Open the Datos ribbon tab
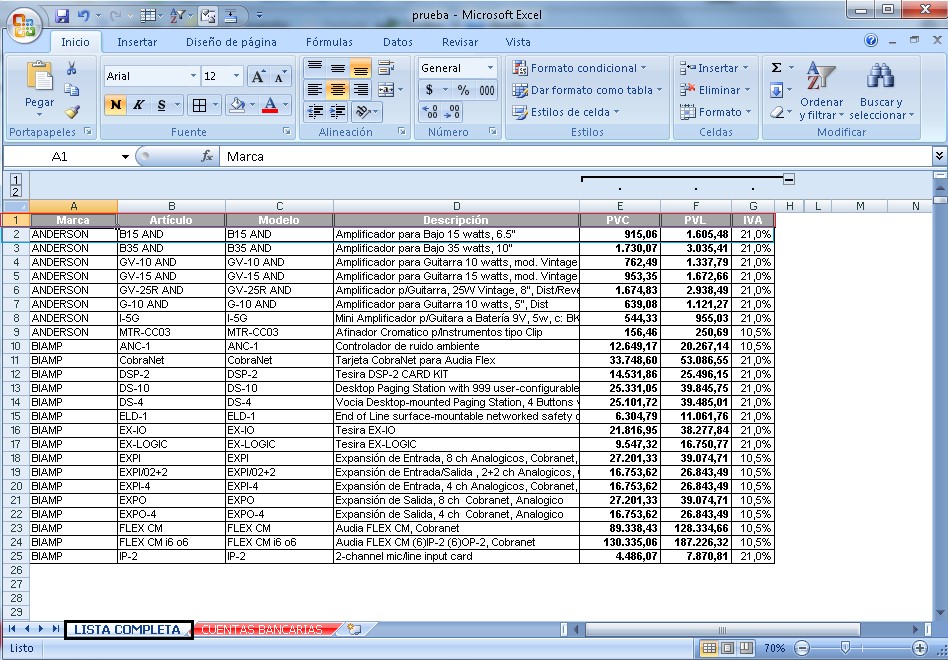Screen dimensions: 948x660 click(397, 42)
